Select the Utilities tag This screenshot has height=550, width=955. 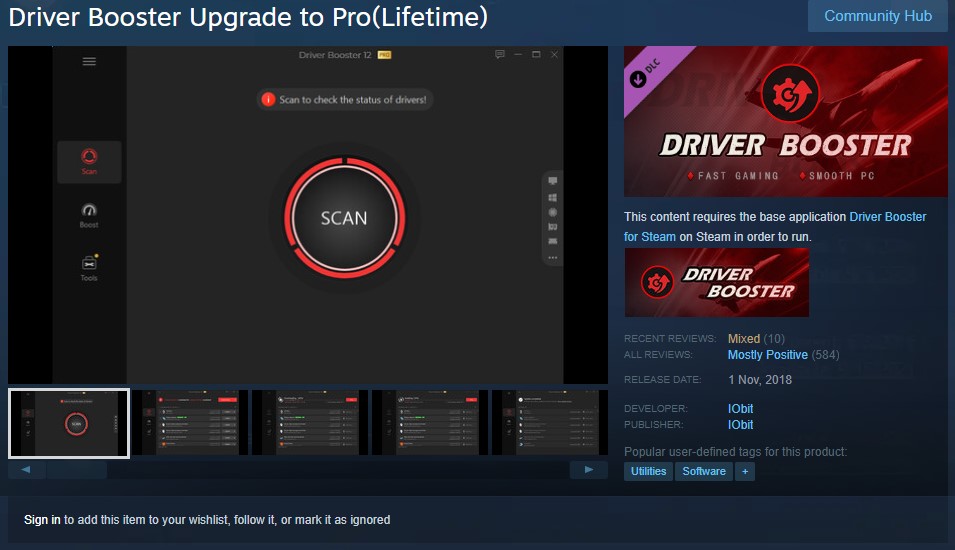[648, 471]
